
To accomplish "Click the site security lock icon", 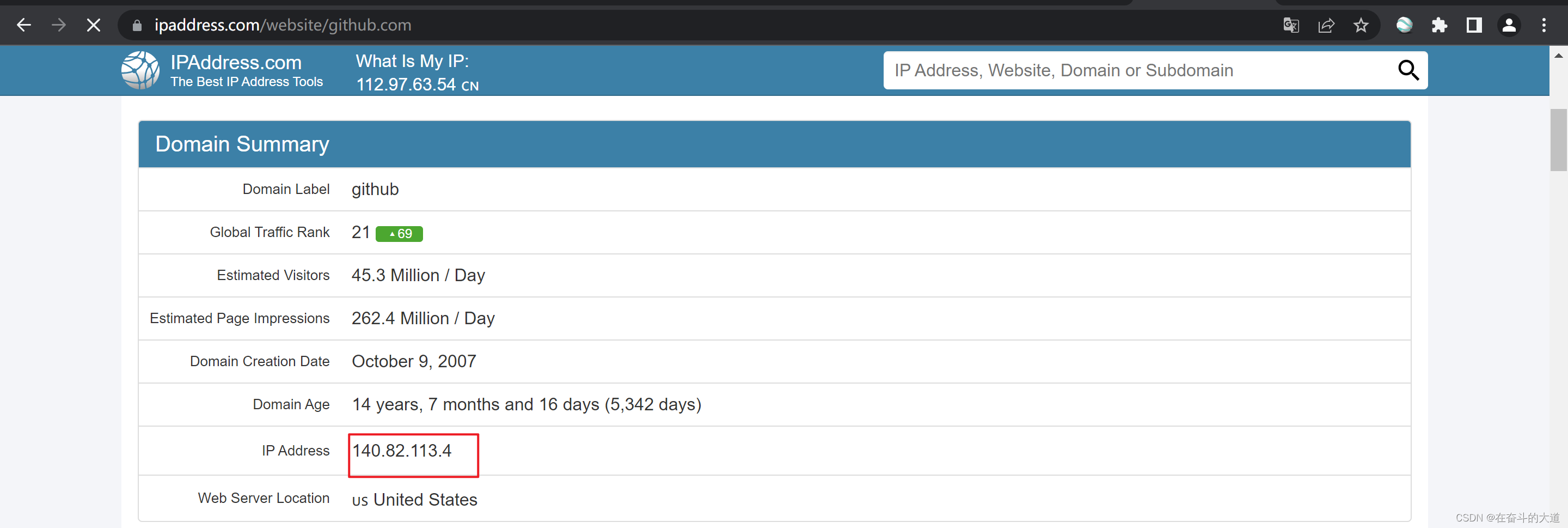I will pyautogui.click(x=136, y=25).
